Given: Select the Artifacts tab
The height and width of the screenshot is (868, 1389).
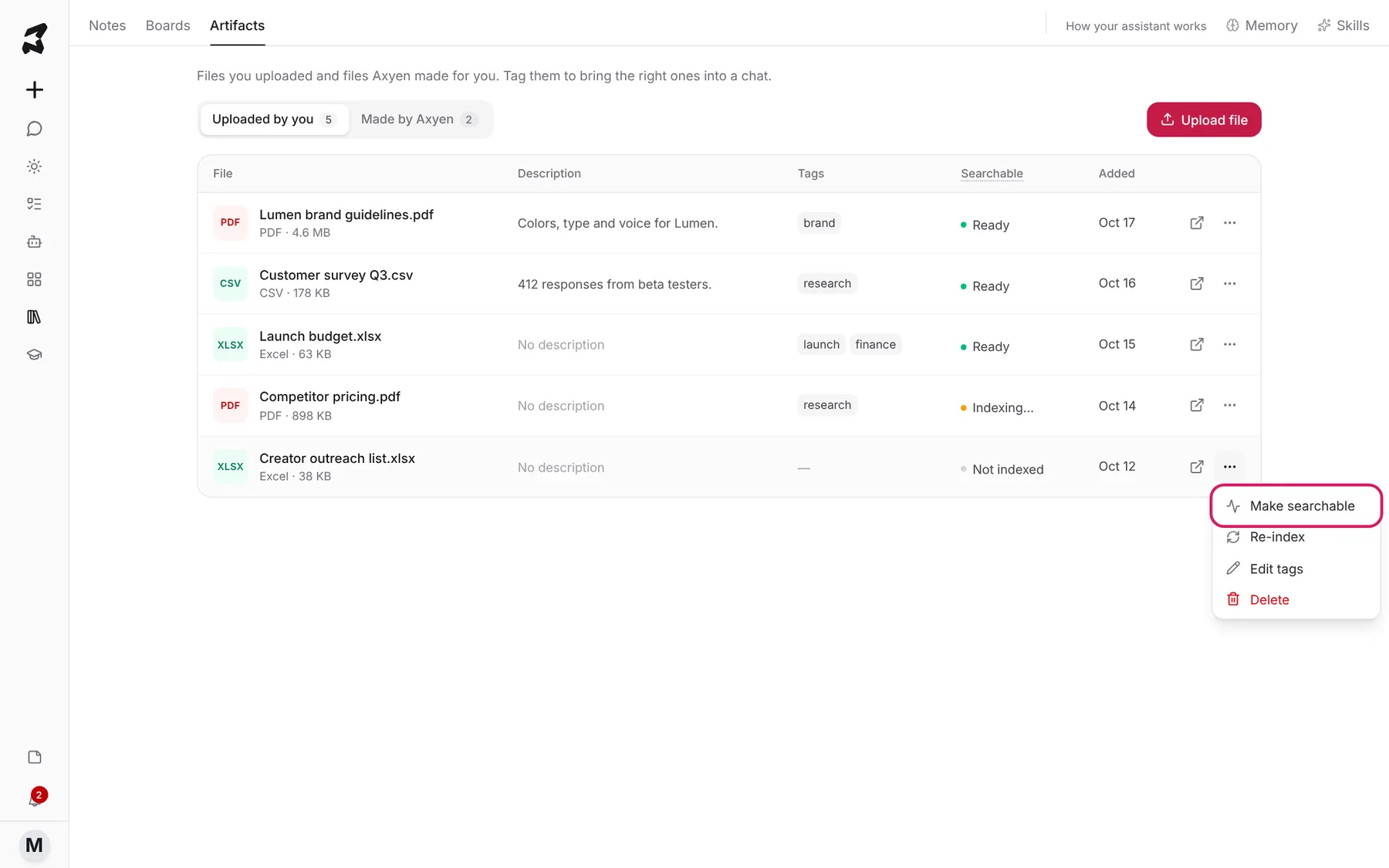Looking at the screenshot, I should coord(237,25).
